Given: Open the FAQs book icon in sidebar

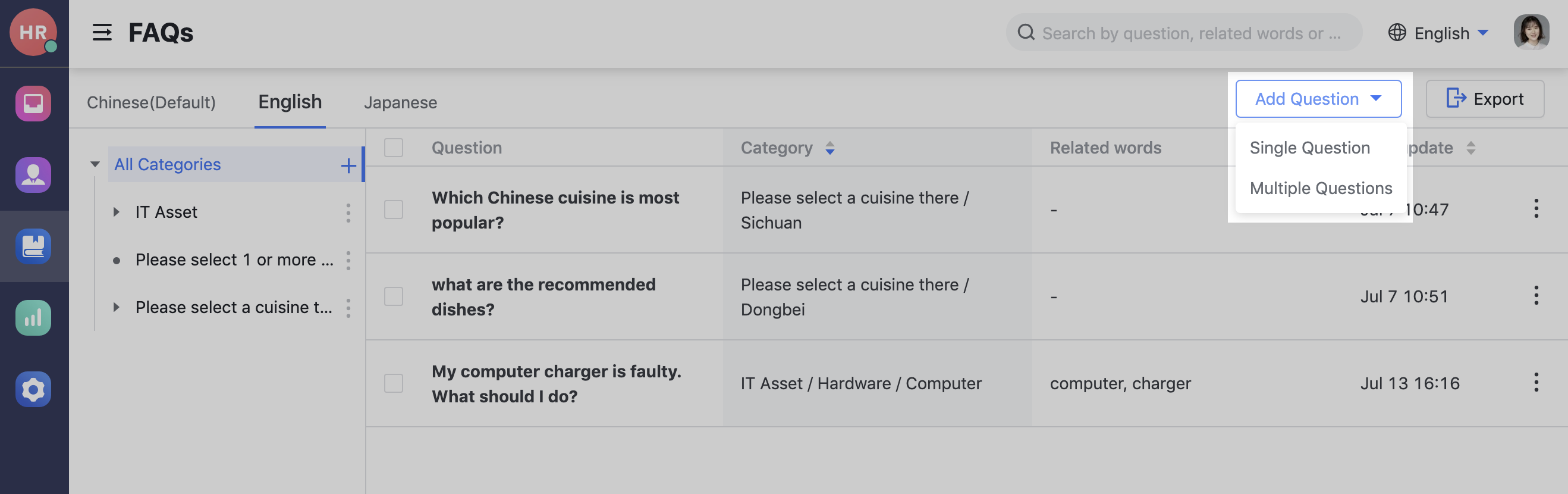Looking at the screenshot, I should 33,246.
